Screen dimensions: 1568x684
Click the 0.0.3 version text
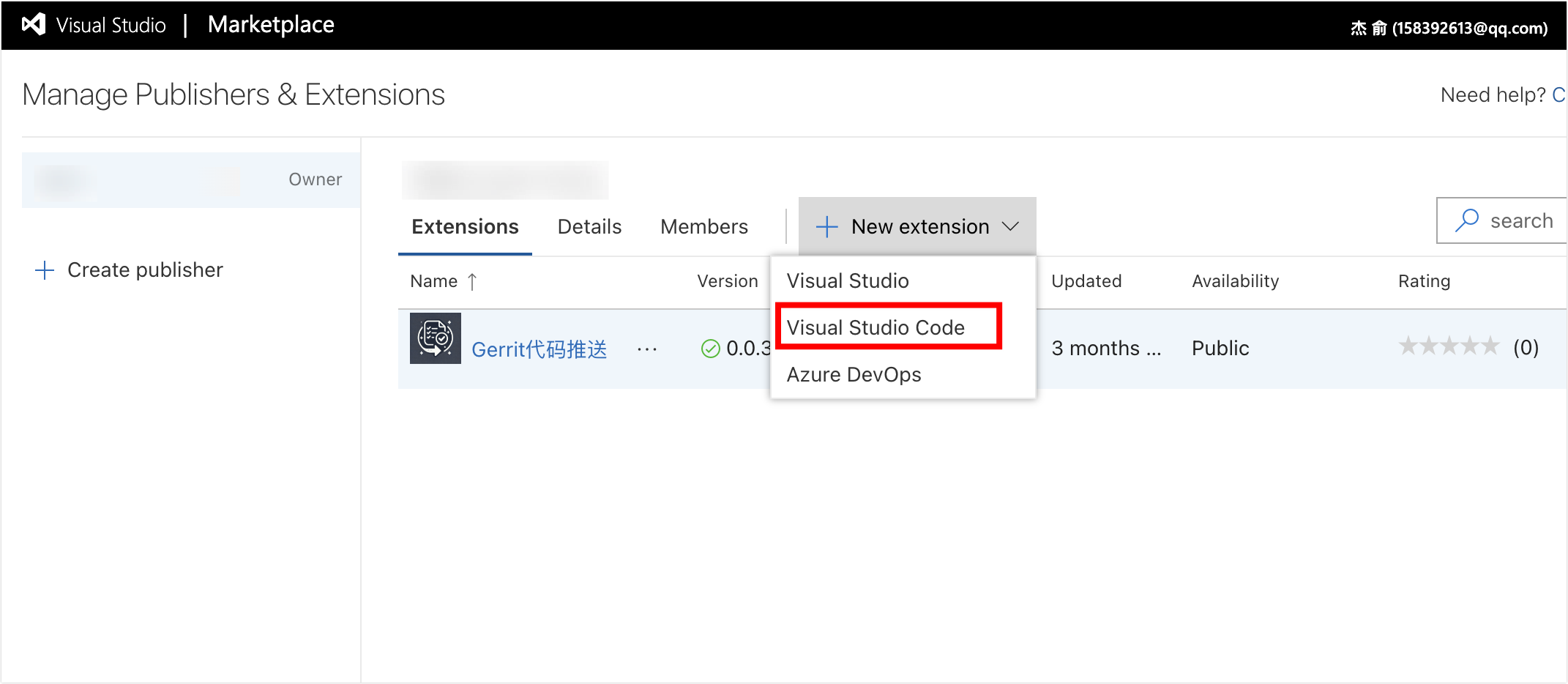coord(748,349)
